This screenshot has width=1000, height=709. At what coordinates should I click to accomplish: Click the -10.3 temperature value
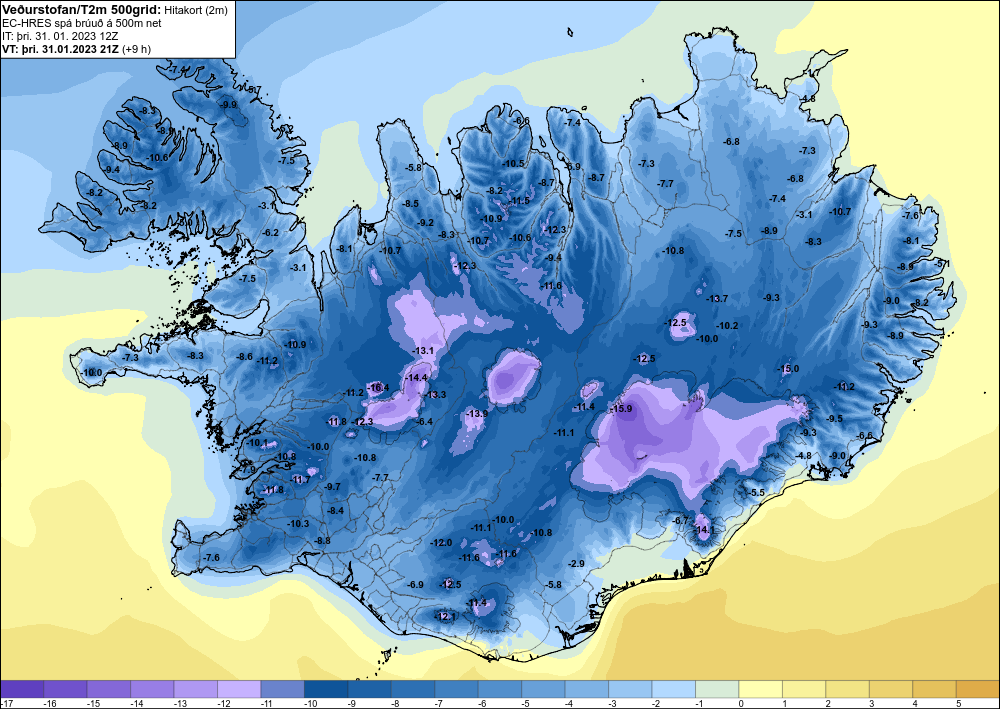click(x=298, y=524)
